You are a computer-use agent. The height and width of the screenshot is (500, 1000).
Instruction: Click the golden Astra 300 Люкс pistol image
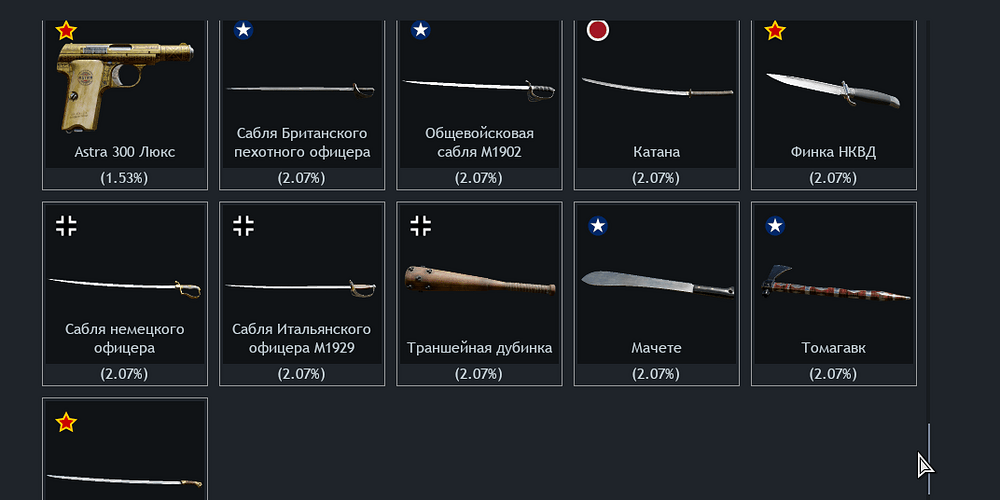[x=125, y=87]
